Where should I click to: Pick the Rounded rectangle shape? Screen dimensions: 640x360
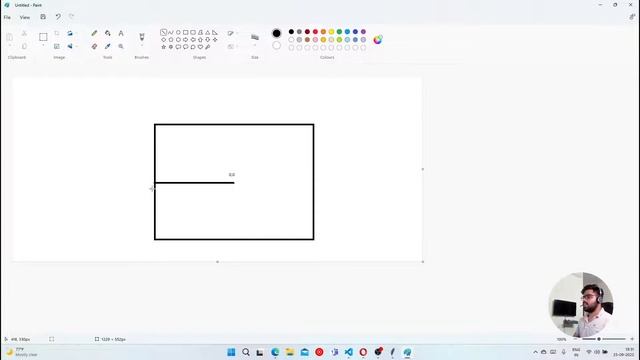point(193,32)
